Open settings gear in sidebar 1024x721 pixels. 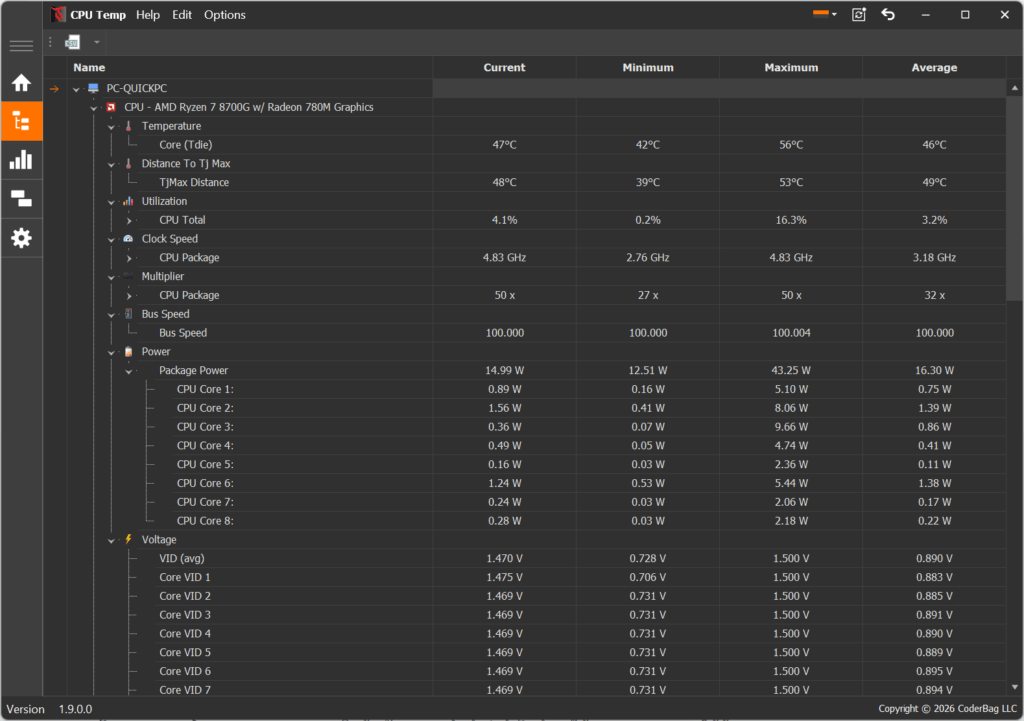coord(22,238)
